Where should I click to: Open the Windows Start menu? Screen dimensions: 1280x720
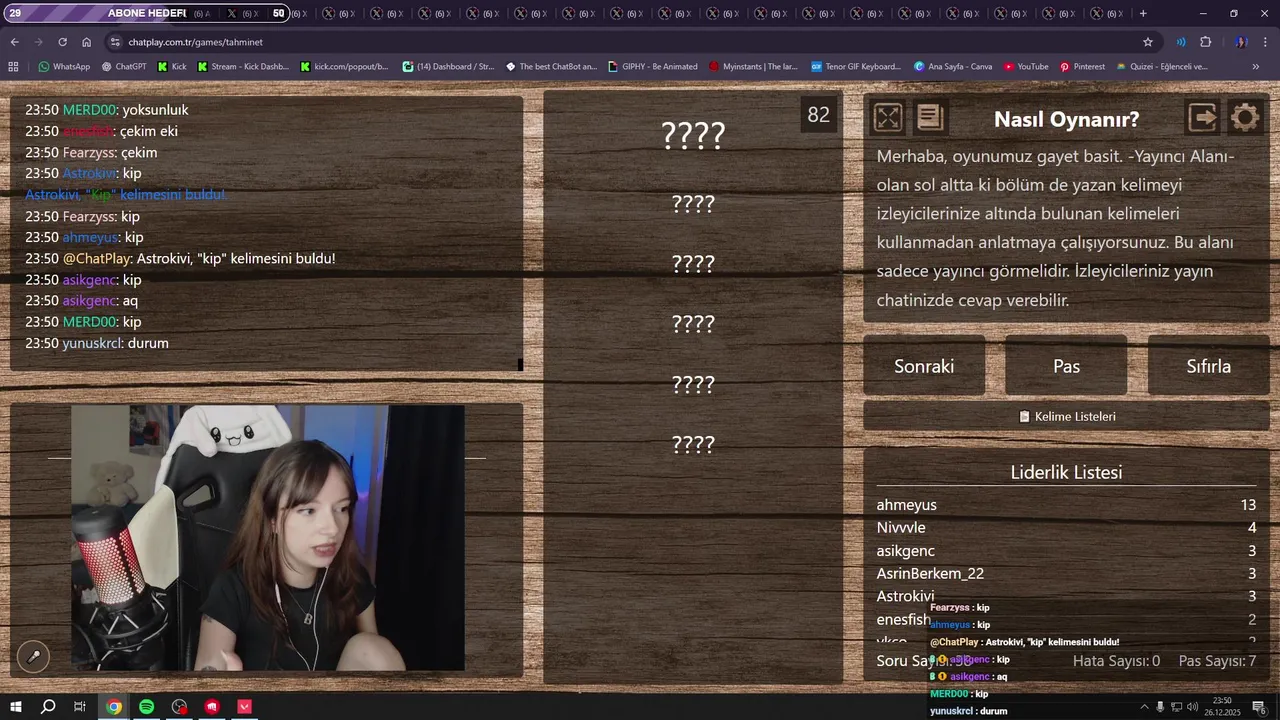click(15, 707)
